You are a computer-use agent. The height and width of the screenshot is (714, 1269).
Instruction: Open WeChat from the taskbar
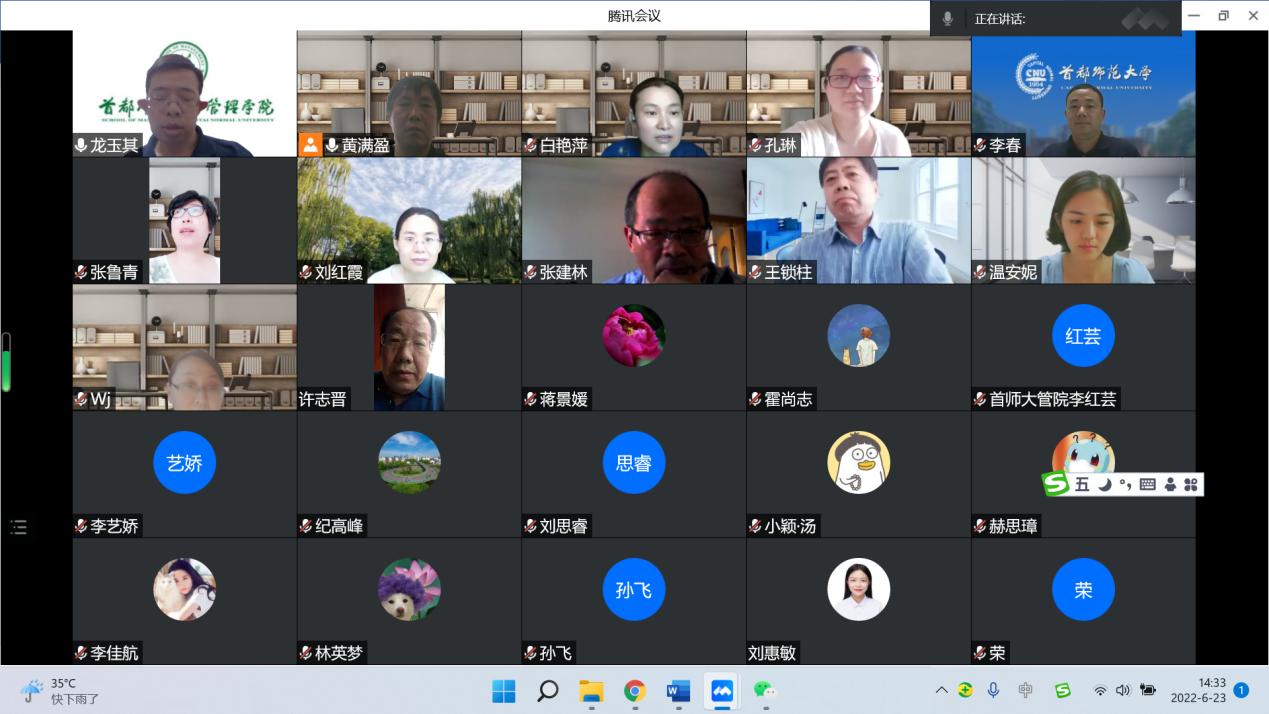765,690
